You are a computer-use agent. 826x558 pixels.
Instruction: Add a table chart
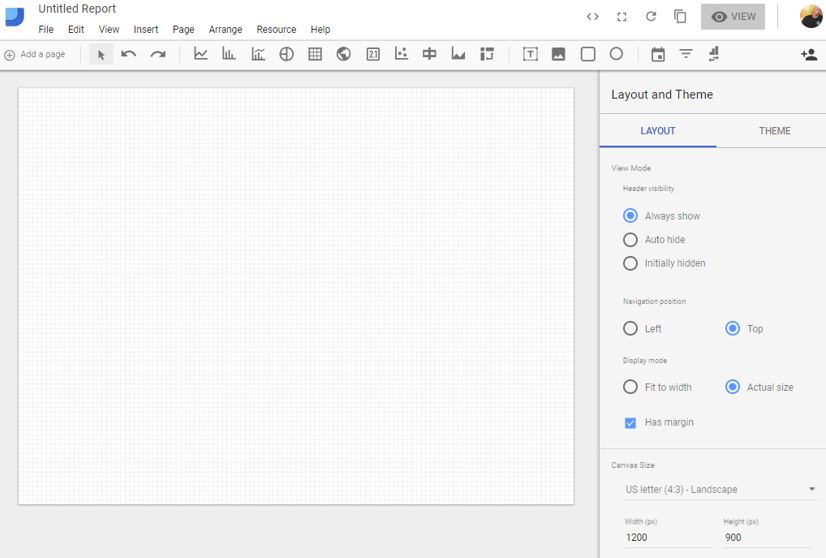click(x=315, y=54)
